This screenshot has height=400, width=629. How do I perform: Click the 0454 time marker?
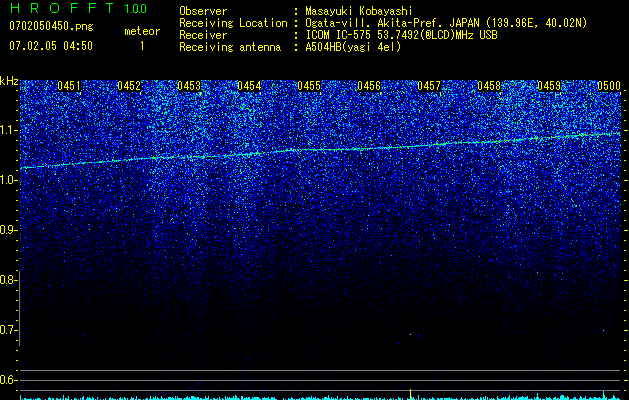tap(249, 86)
